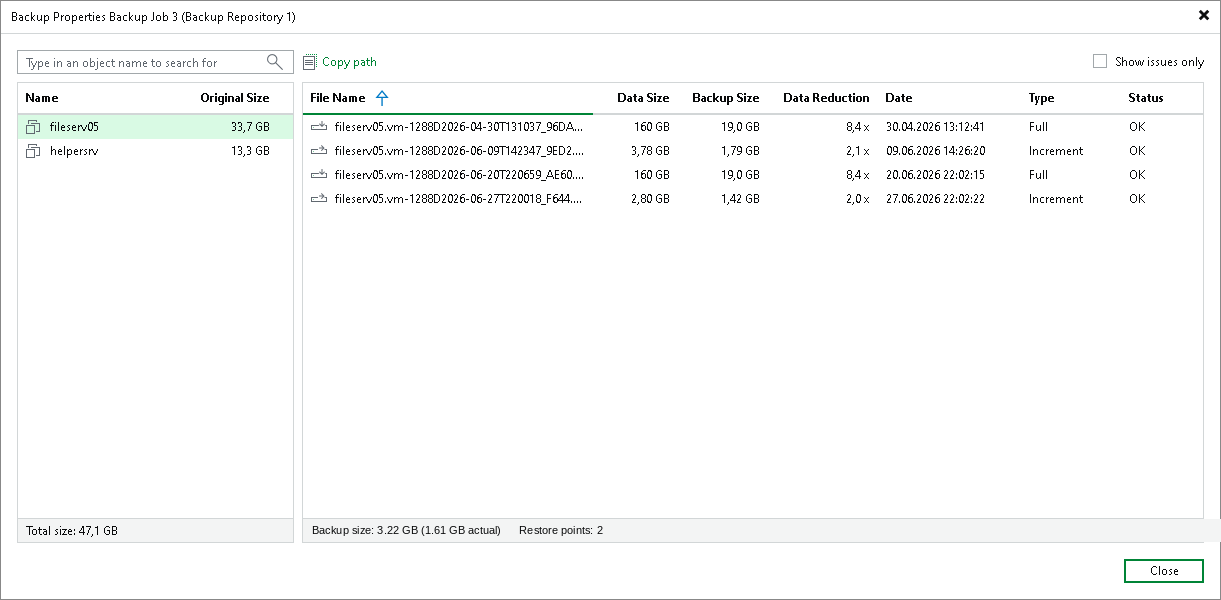The image size is (1221, 600).
Task: Click date 09.06.2026 14:26:20
Action: [935, 151]
